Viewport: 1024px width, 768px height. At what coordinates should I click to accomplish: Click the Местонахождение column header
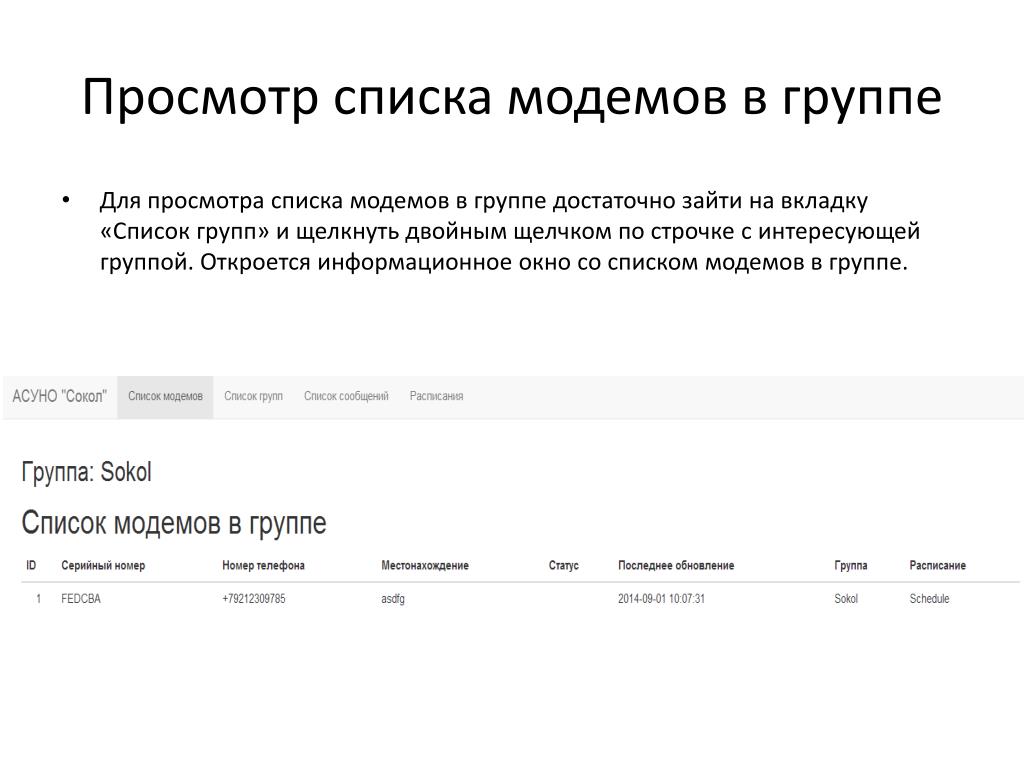[x=425, y=566]
